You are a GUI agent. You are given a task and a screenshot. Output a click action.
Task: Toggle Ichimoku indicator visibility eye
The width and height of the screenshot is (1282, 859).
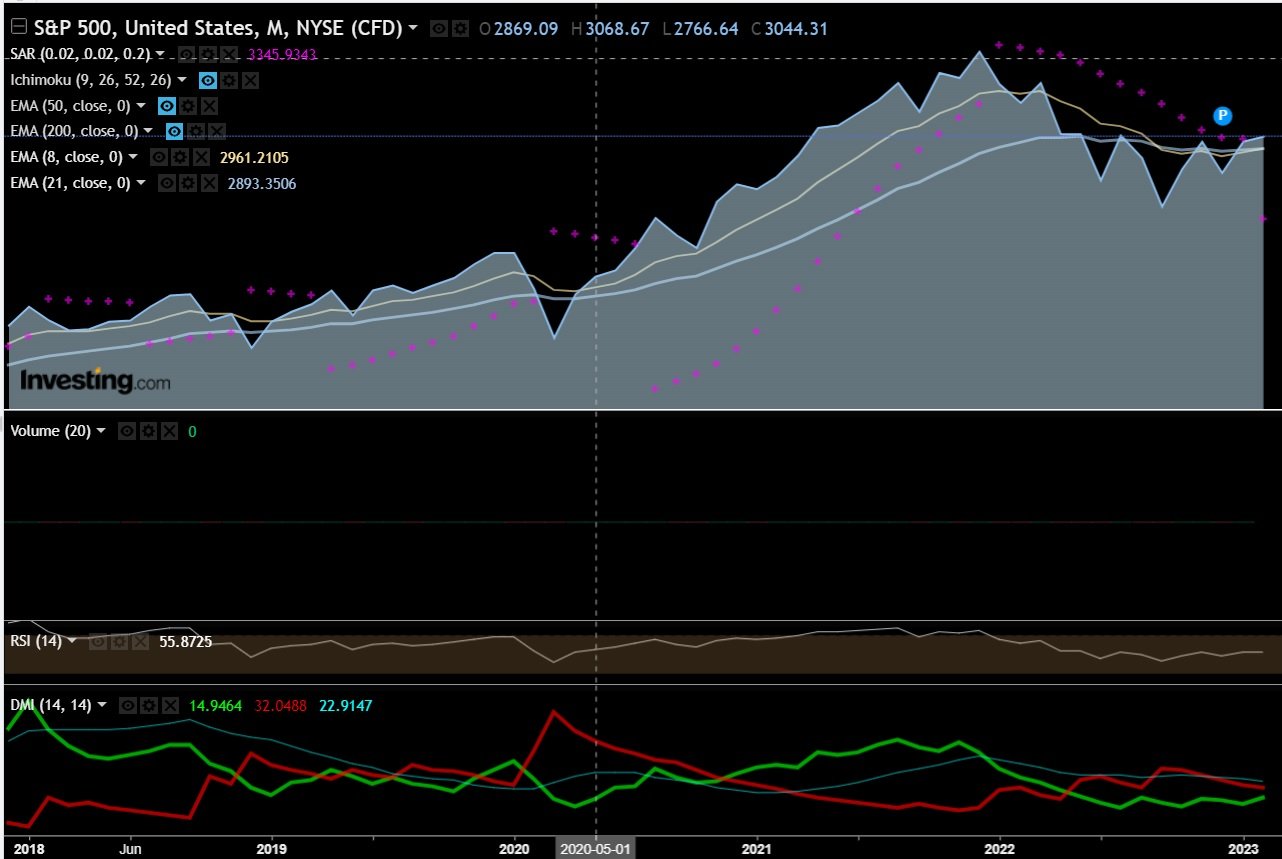tap(207, 80)
